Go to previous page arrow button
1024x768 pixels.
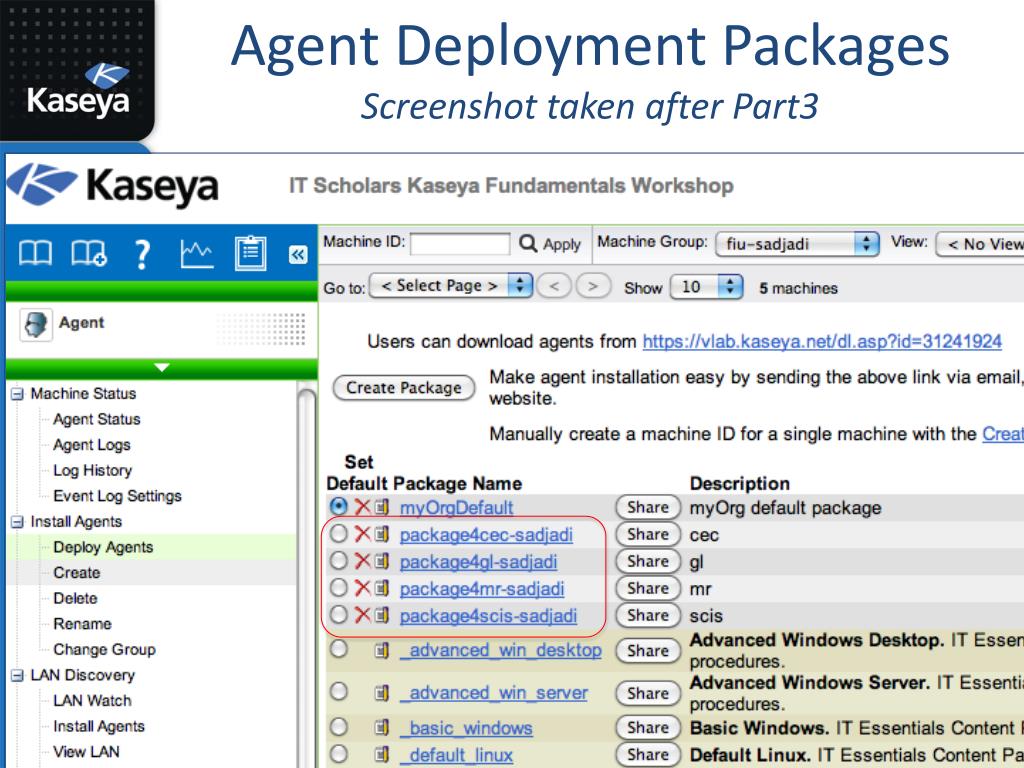point(554,286)
